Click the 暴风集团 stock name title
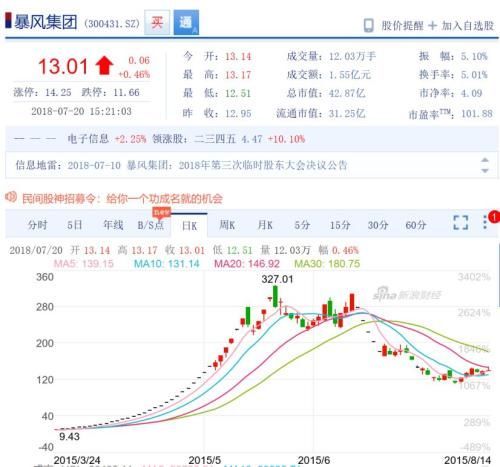Image resolution: width=500 pixels, height=467 pixels. click(x=45, y=22)
